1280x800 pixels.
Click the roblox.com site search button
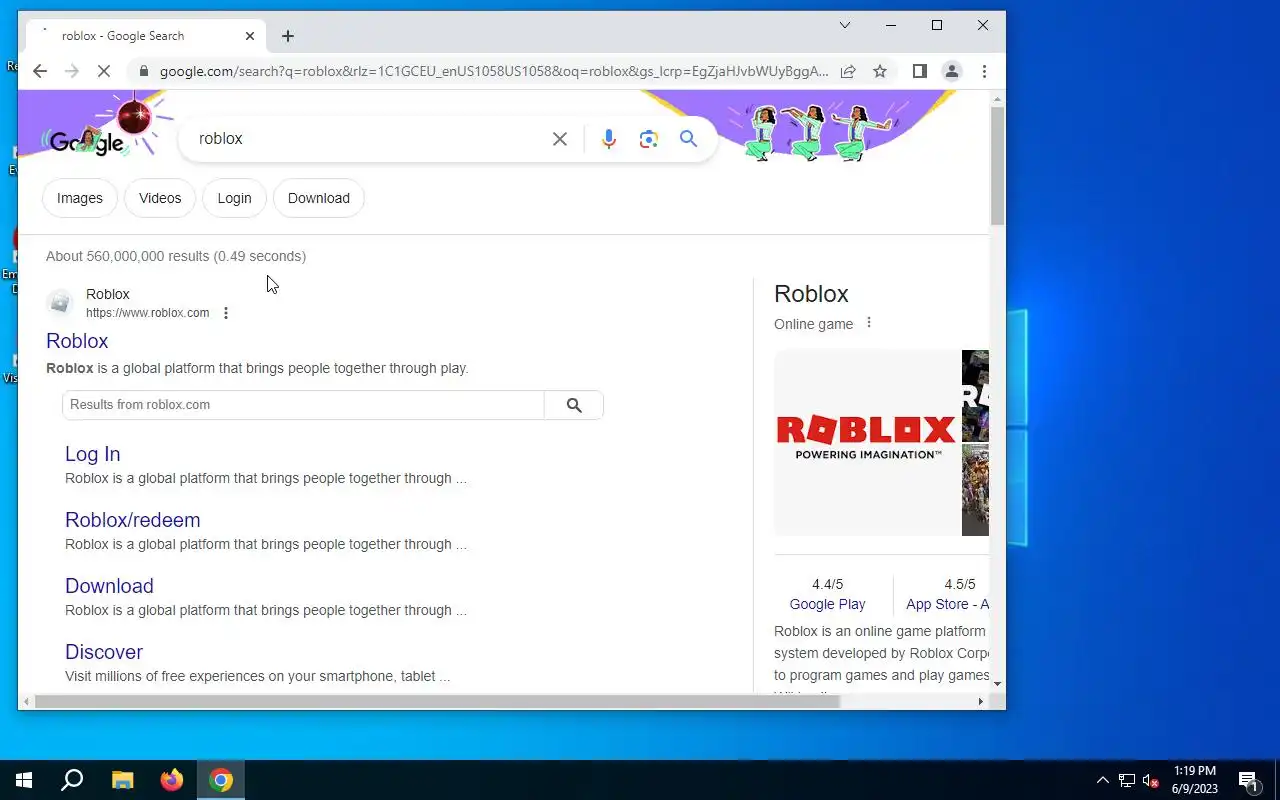tap(574, 405)
